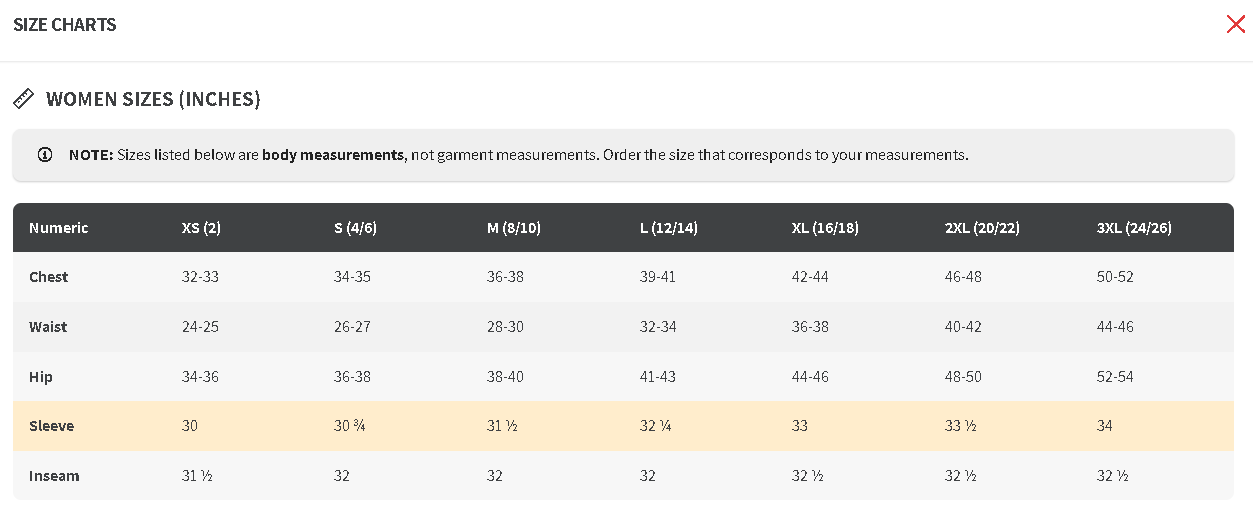Highlight the Chest row label
The height and width of the screenshot is (516, 1253).
pos(49,277)
